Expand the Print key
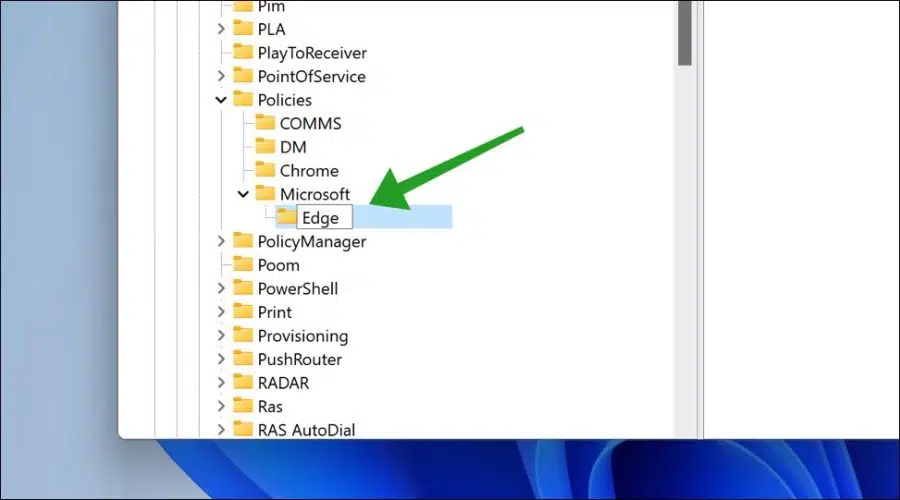 pyautogui.click(x=221, y=312)
